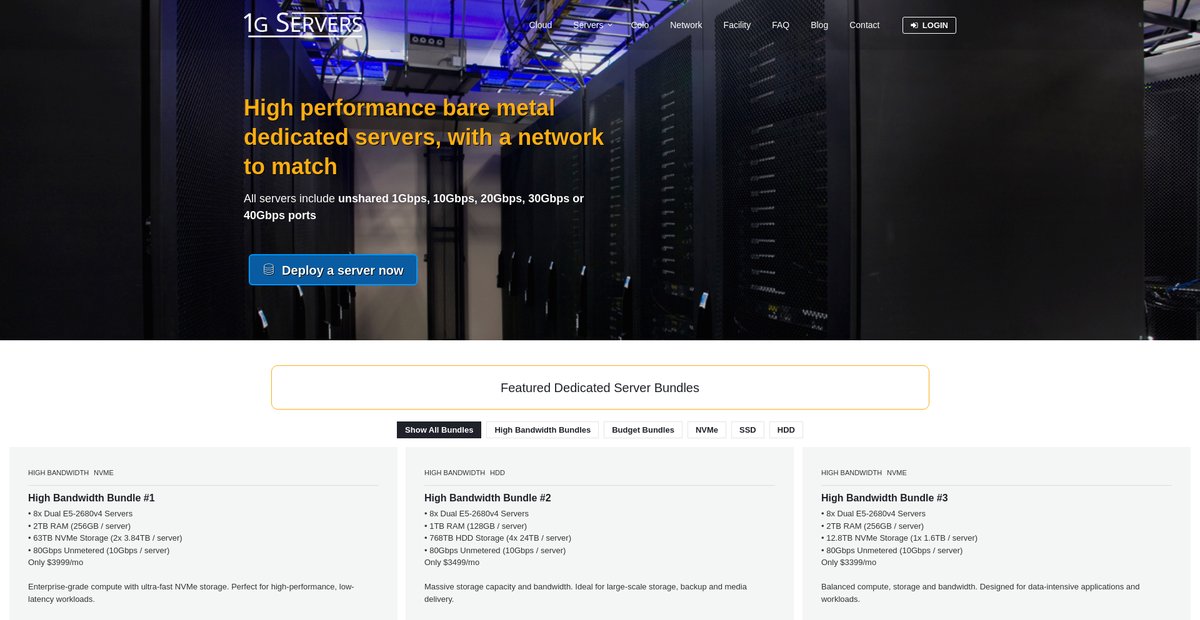Go to the Network page
Image resolution: width=1200 pixels, height=620 pixels.
(686, 25)
